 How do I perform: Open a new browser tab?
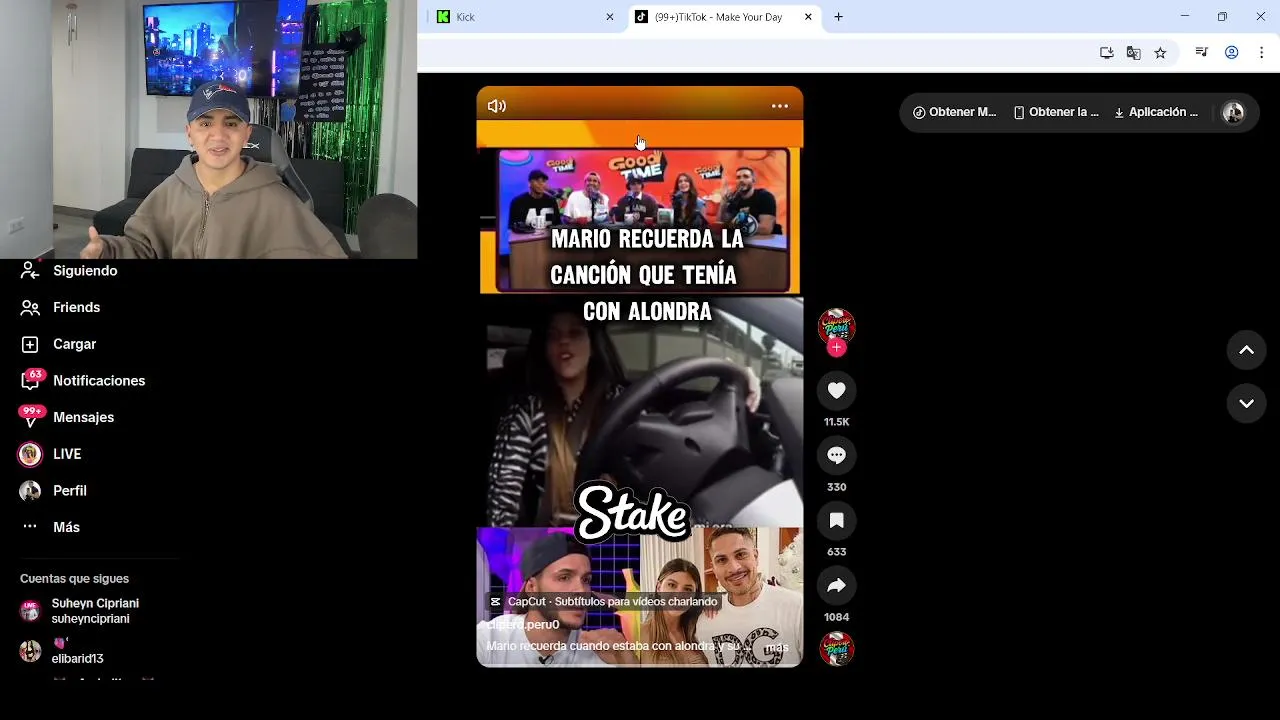tap(838, 17)
